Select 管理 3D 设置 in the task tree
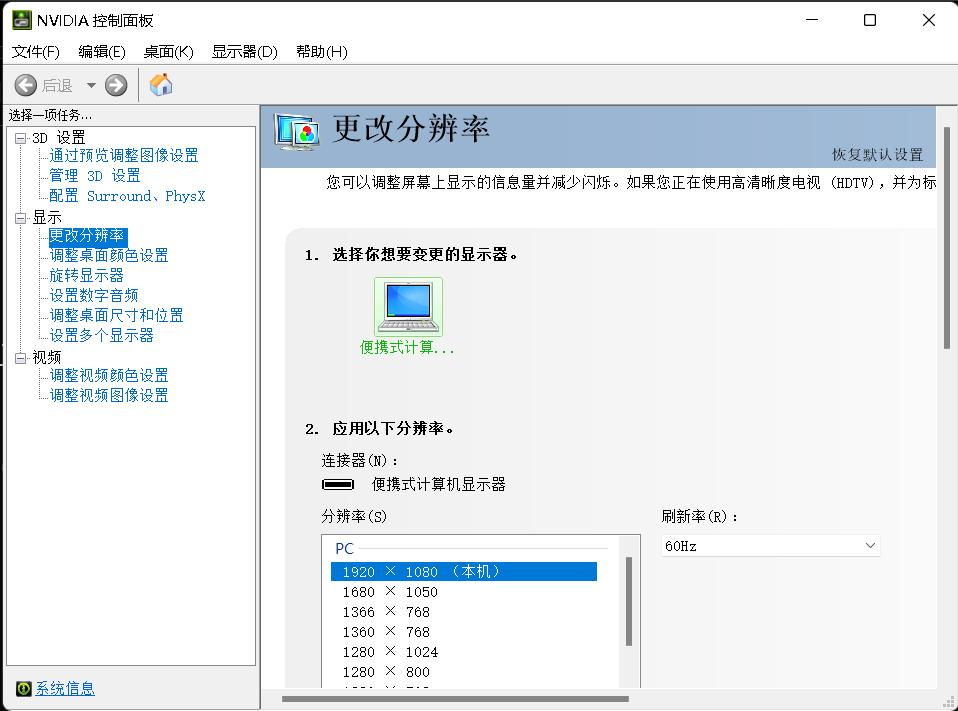 [95, 176]
